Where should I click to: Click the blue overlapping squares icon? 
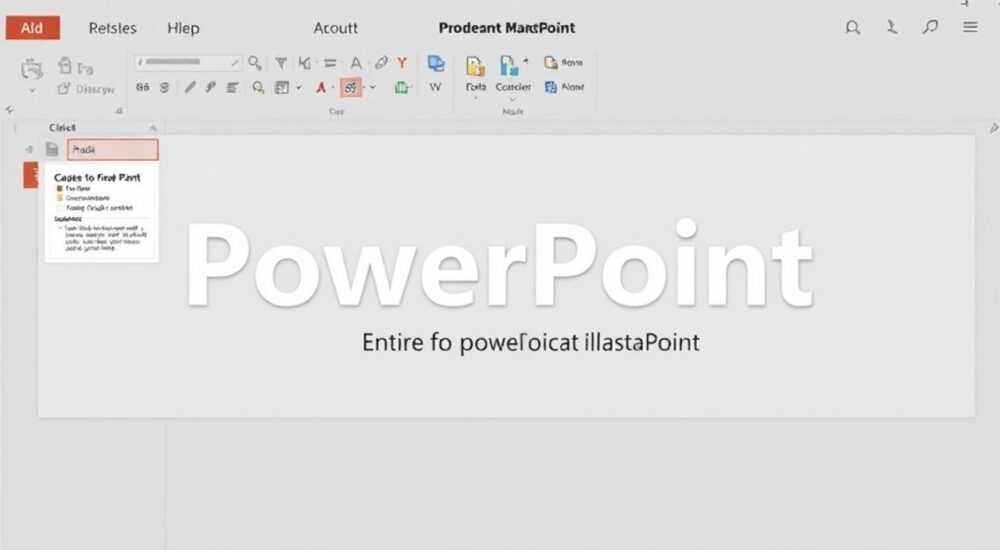pos(436,63)
